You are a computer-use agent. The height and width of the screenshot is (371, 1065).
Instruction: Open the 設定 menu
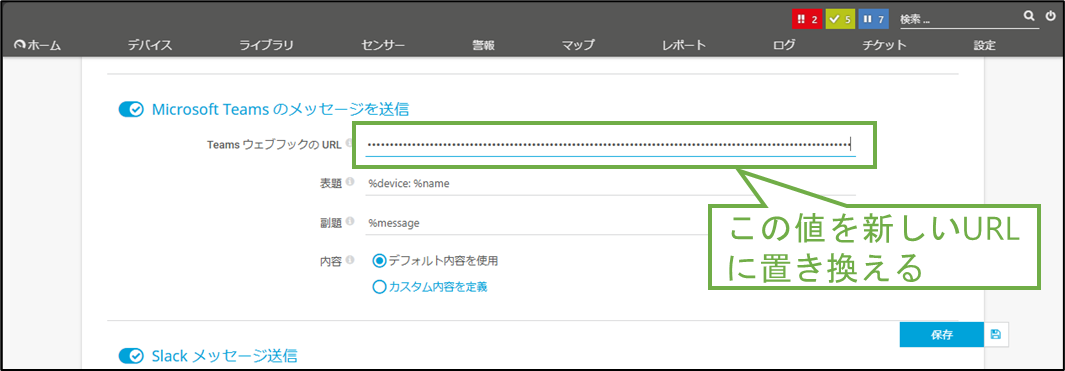(984, 46)
